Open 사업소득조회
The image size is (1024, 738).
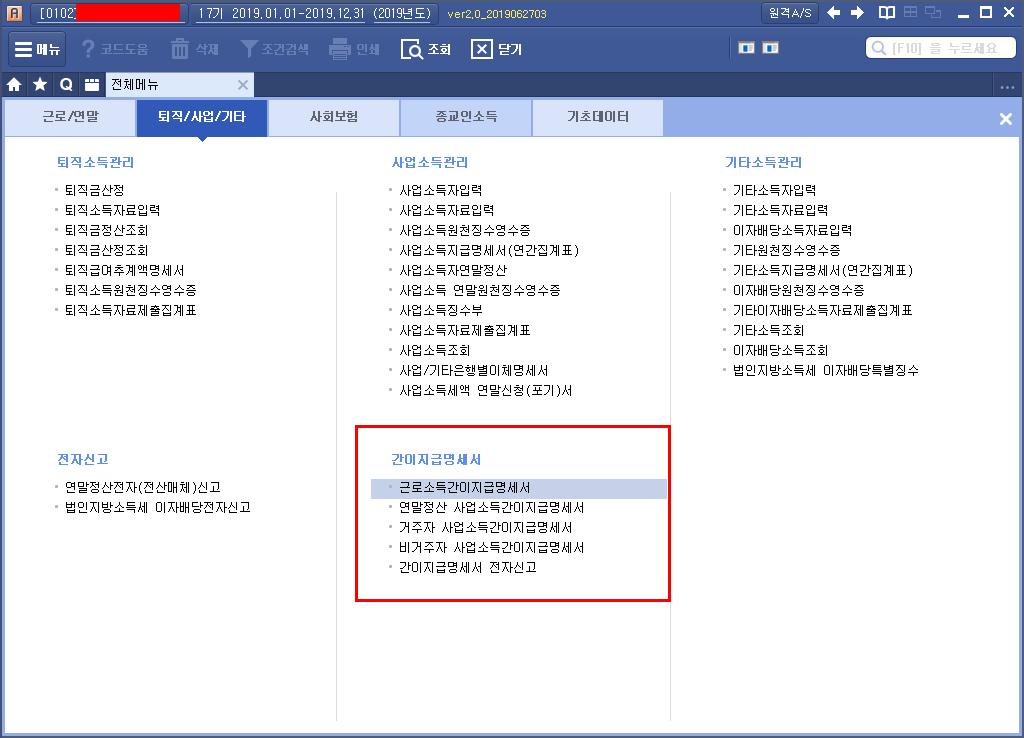pyautogui.click(x=435, y=351)
